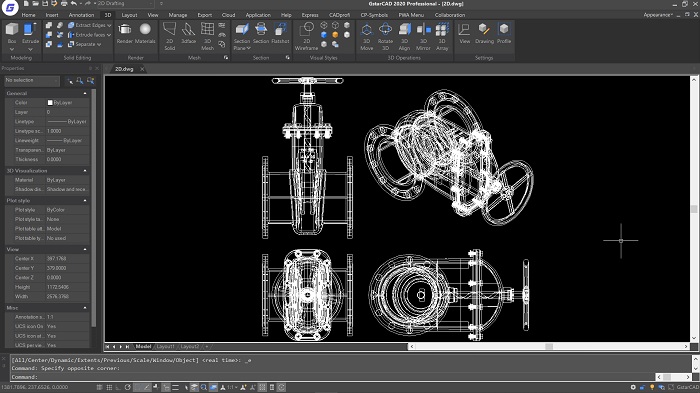
Task: Toggle the workspace settings gear in status bar
Action: [x=633, y=387]
